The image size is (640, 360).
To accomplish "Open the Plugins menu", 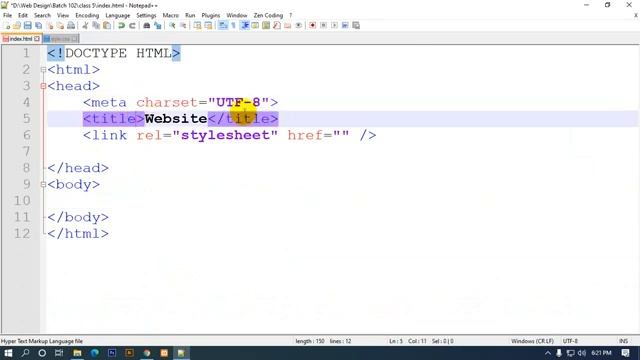I will 211,15.
